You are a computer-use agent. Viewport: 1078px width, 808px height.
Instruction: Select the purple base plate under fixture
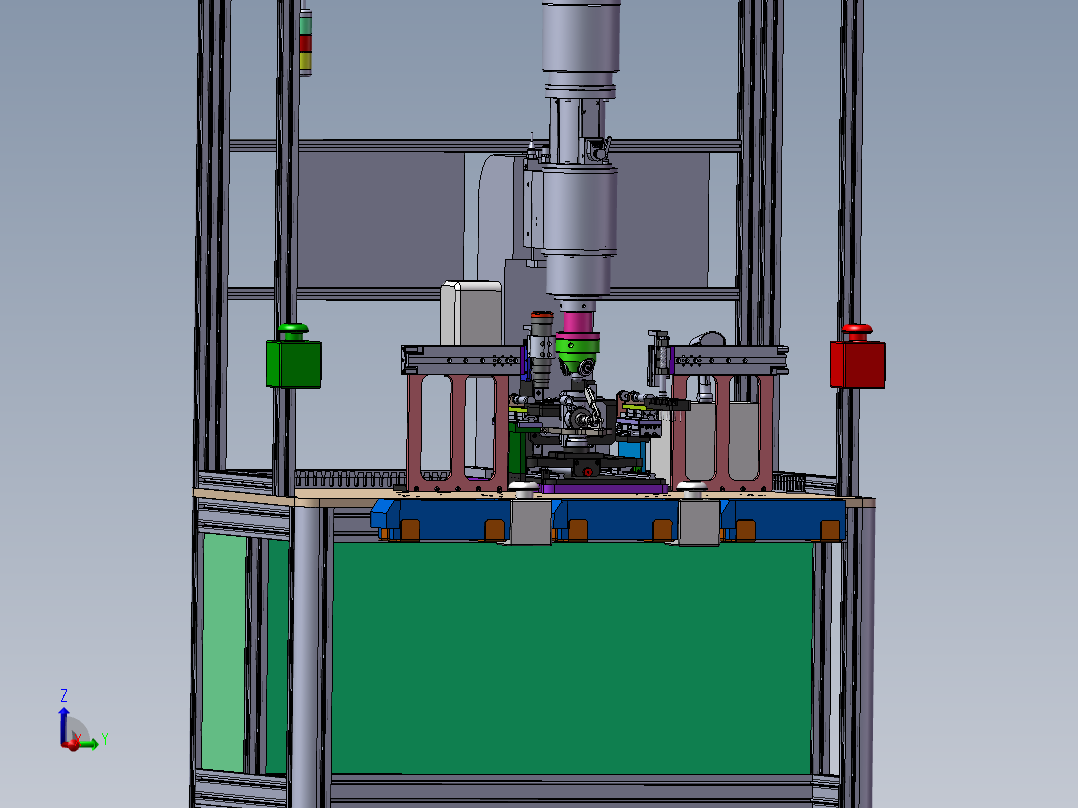[603, 488]
